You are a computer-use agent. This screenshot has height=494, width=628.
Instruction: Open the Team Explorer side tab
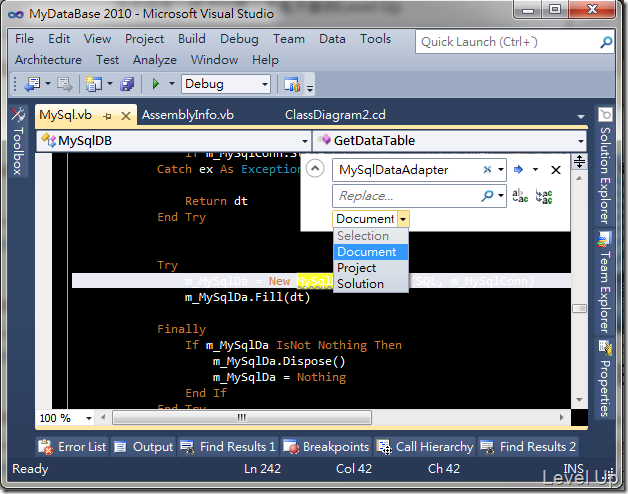coord(605,284)
